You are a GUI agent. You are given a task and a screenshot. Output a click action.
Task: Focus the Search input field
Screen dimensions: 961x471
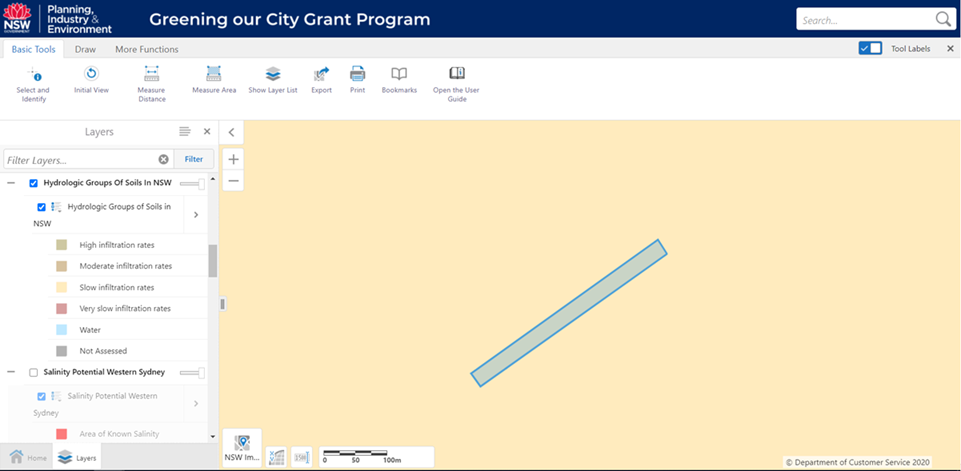pos(865,20)
